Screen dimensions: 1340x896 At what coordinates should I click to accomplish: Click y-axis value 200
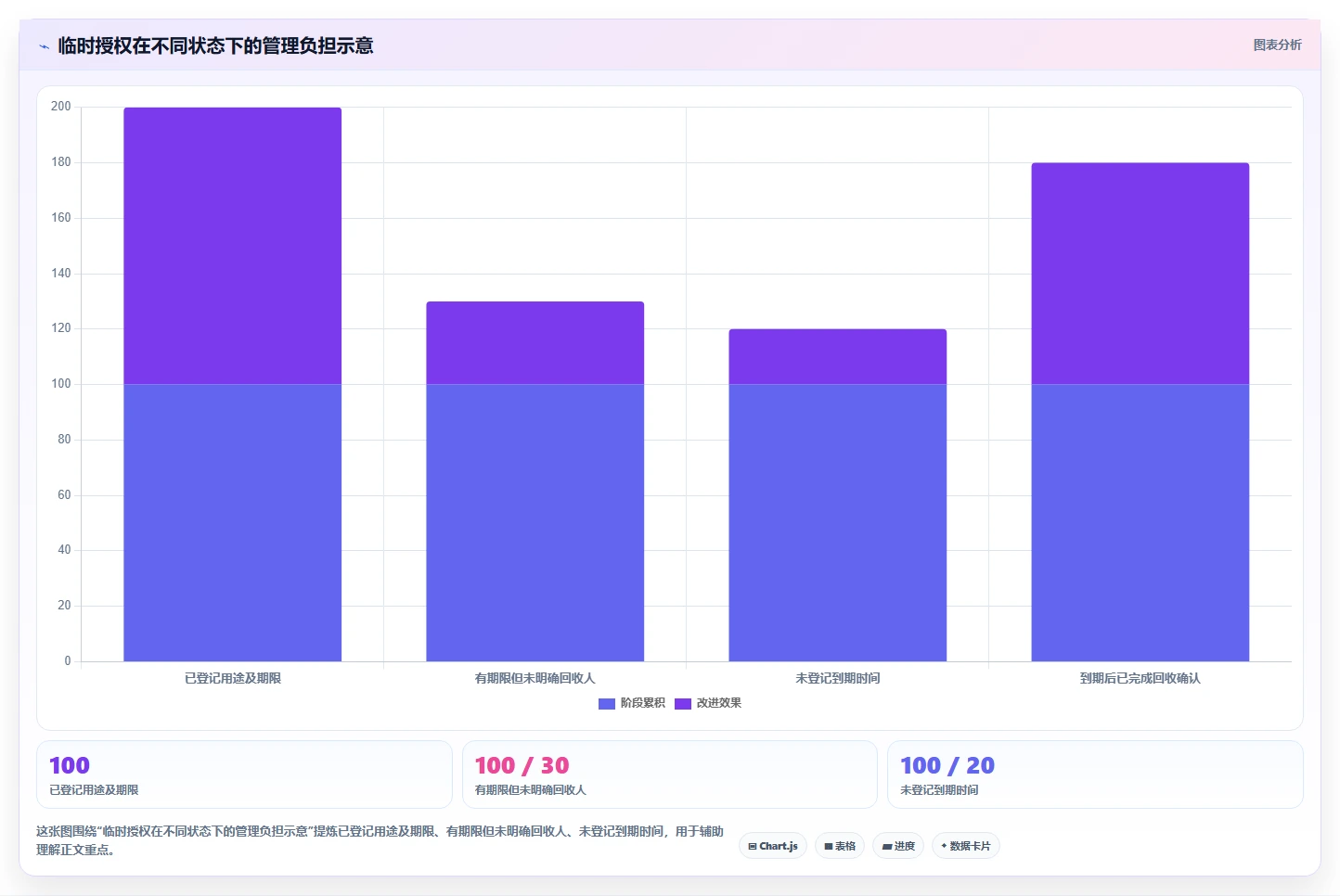[x=61, y=107]
